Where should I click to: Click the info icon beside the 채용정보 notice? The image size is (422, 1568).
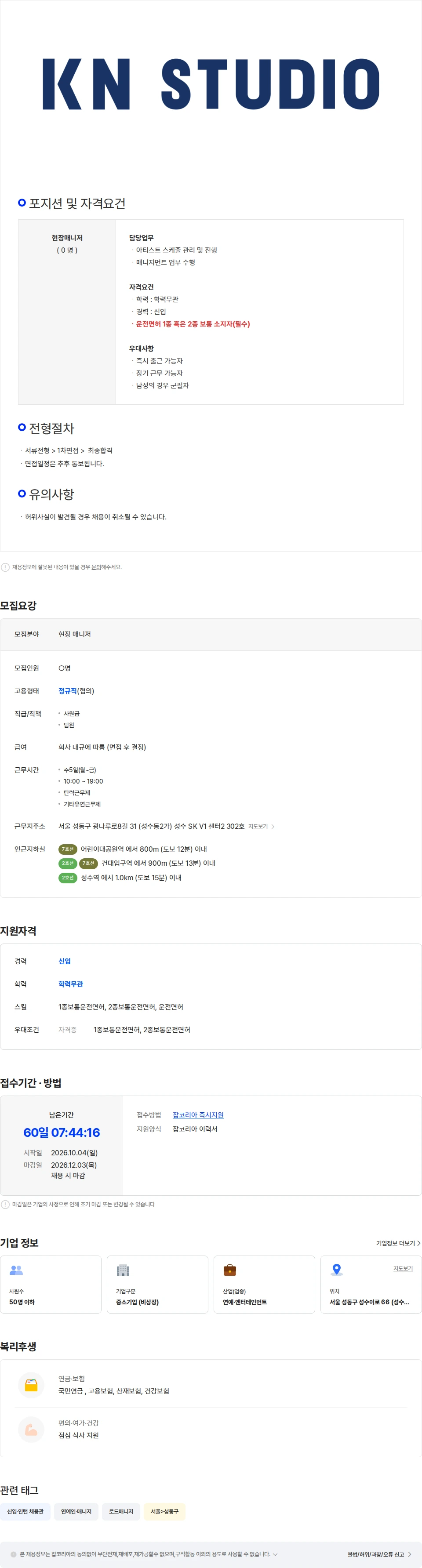[x=5, y=567]
